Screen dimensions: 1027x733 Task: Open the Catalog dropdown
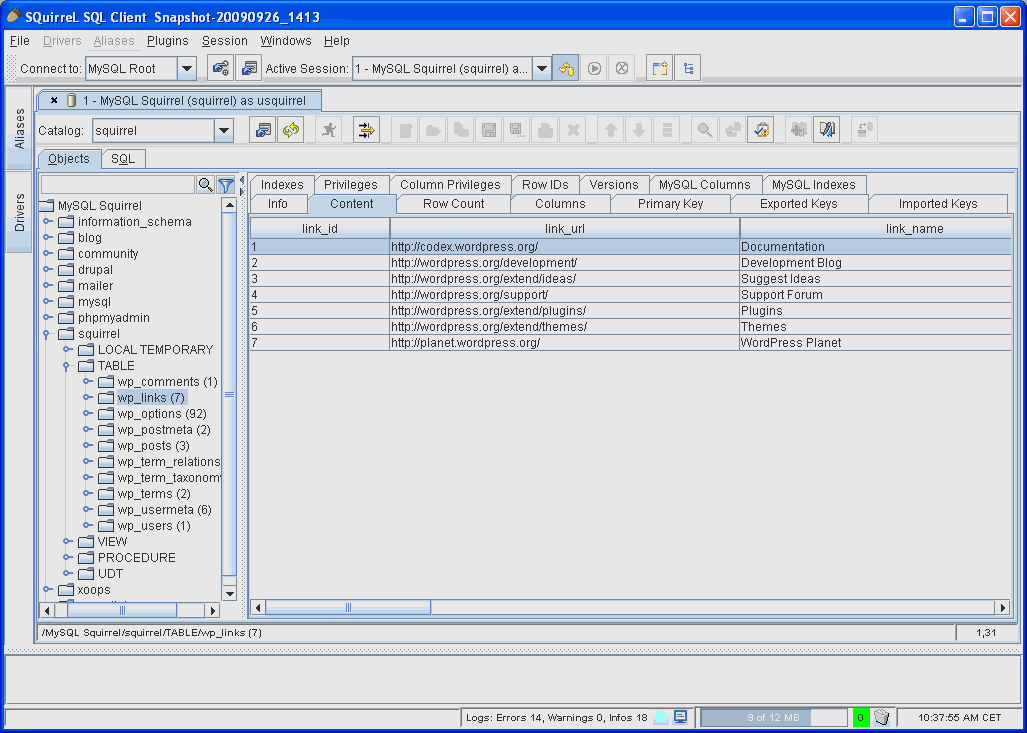click(224, 130)
